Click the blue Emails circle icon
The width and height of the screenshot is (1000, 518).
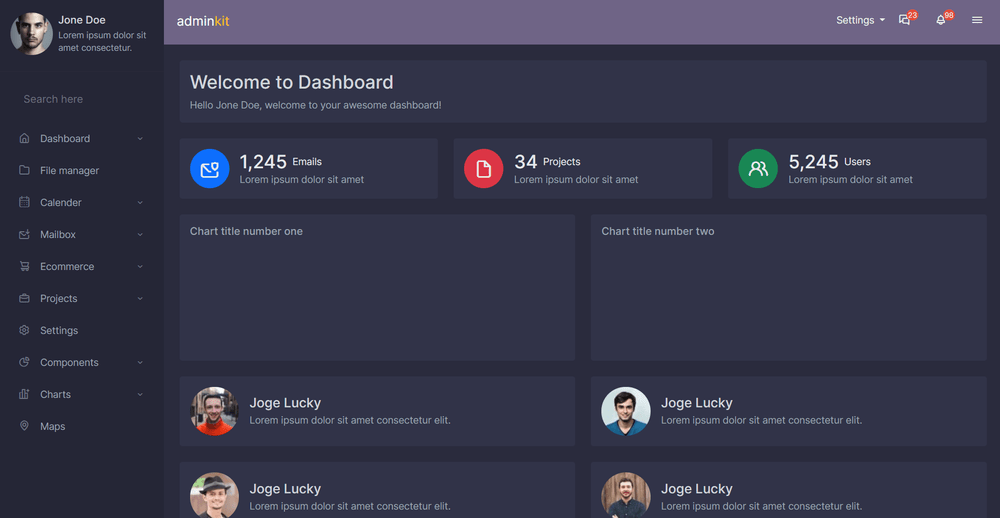tap(210, 168)
